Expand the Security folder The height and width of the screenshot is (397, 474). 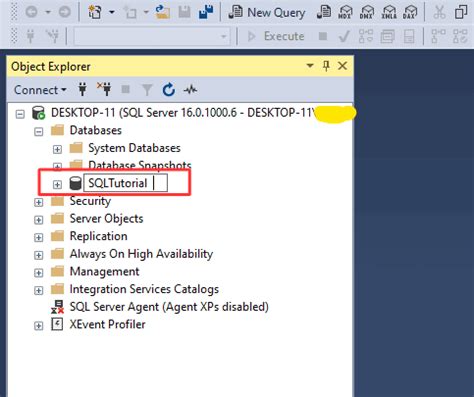click(x=39, y=202)
